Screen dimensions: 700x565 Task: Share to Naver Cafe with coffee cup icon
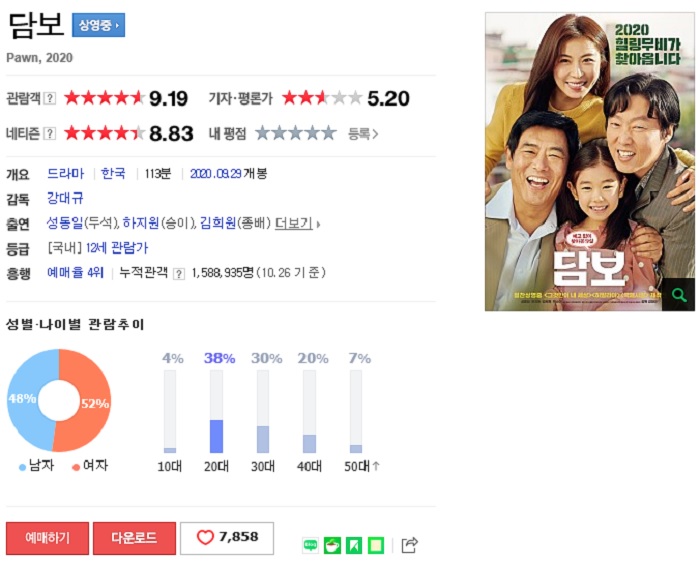[x=332, y=545]
